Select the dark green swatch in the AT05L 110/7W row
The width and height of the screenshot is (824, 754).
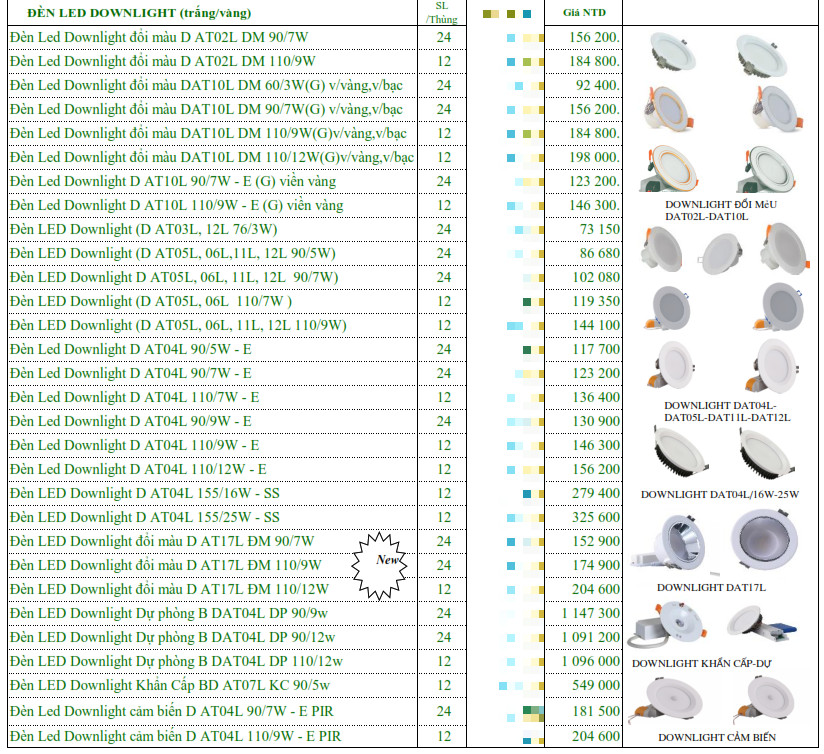(x=527, y=301)
